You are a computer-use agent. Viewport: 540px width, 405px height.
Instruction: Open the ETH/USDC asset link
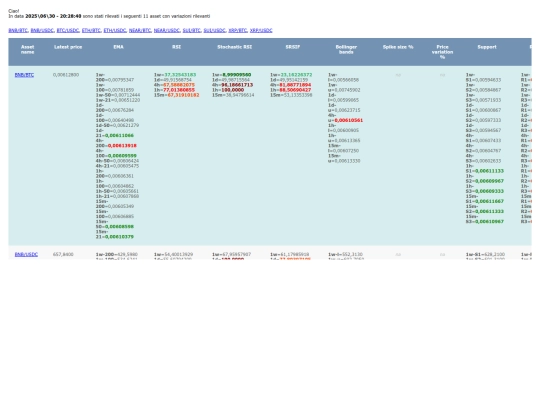pyautogui.click(x=115, y=30)
